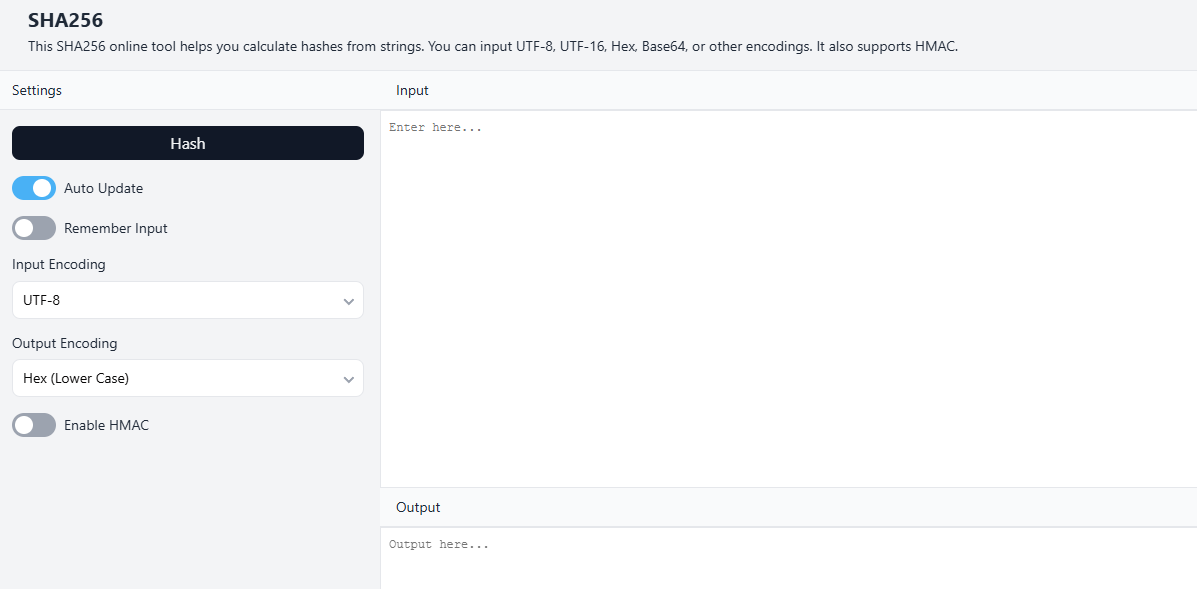The height and width of the screenshot is (589, 1197).
Task: Click the Hash button
Action: click(187, 143)
